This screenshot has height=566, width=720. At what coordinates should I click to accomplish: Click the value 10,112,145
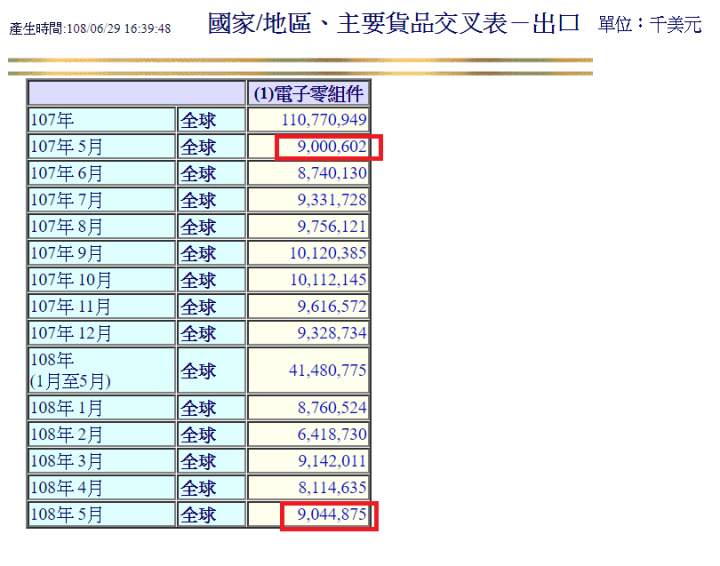tap(328, 280)
